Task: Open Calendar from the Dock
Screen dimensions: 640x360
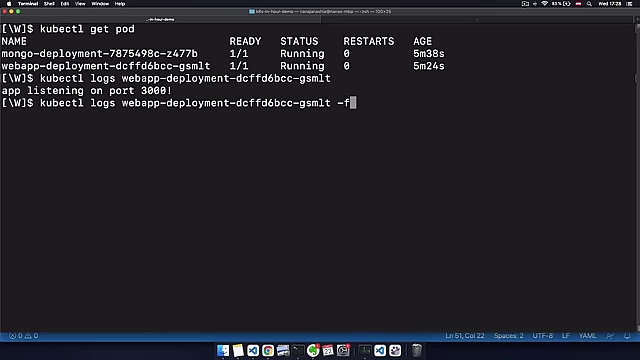Action: pos(328,350)
